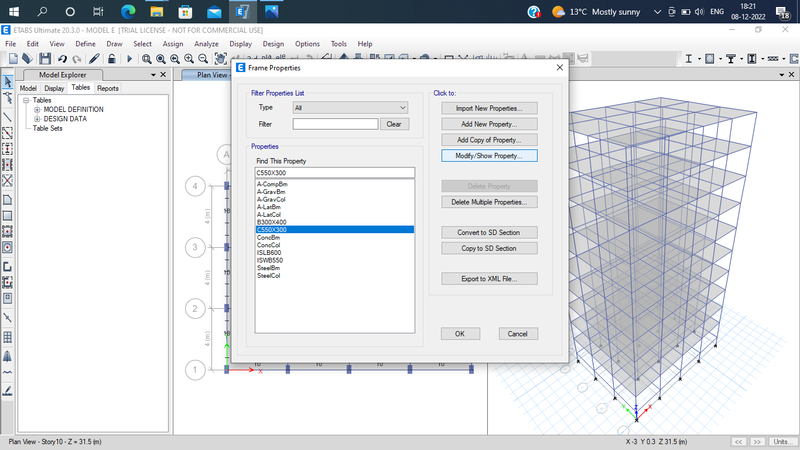Click the zoom out minus magnifier
Viewport: 800px width, 450px height.
click(203, 59)
